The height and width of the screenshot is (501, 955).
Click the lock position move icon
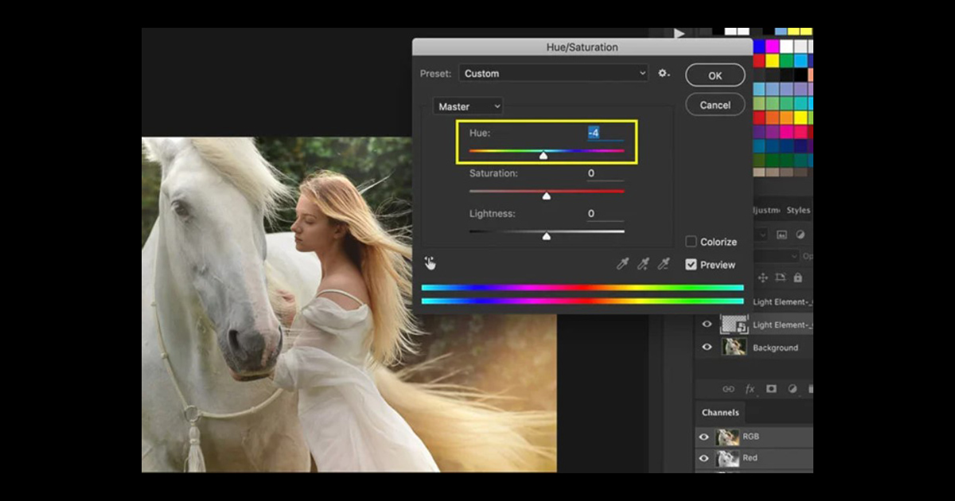(x=763, y=278)
